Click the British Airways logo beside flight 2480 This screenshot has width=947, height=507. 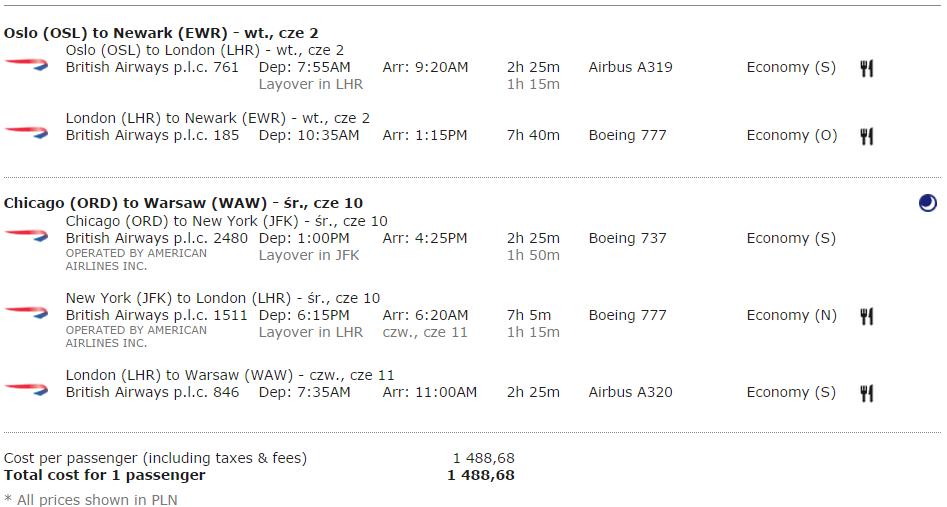coord(26,235)
